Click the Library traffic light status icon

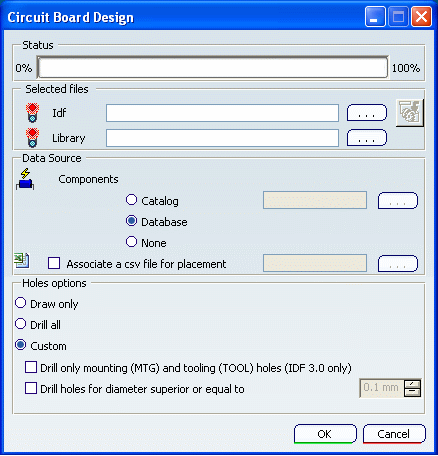point(32,138)
